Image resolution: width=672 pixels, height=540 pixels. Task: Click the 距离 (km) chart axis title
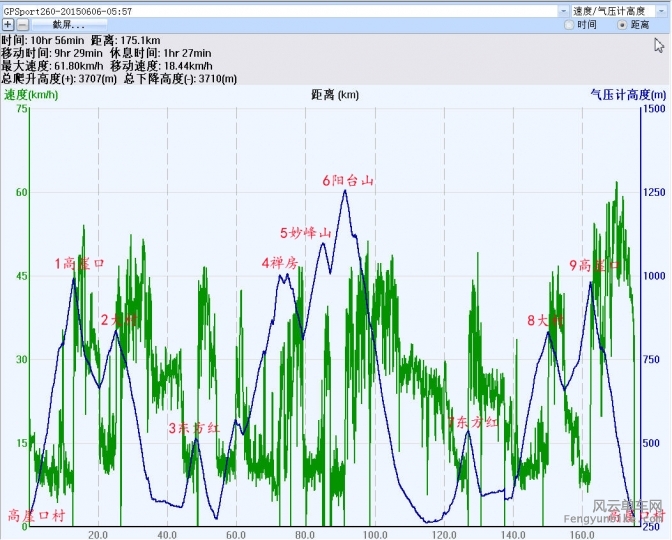click(x=335, y=95)
